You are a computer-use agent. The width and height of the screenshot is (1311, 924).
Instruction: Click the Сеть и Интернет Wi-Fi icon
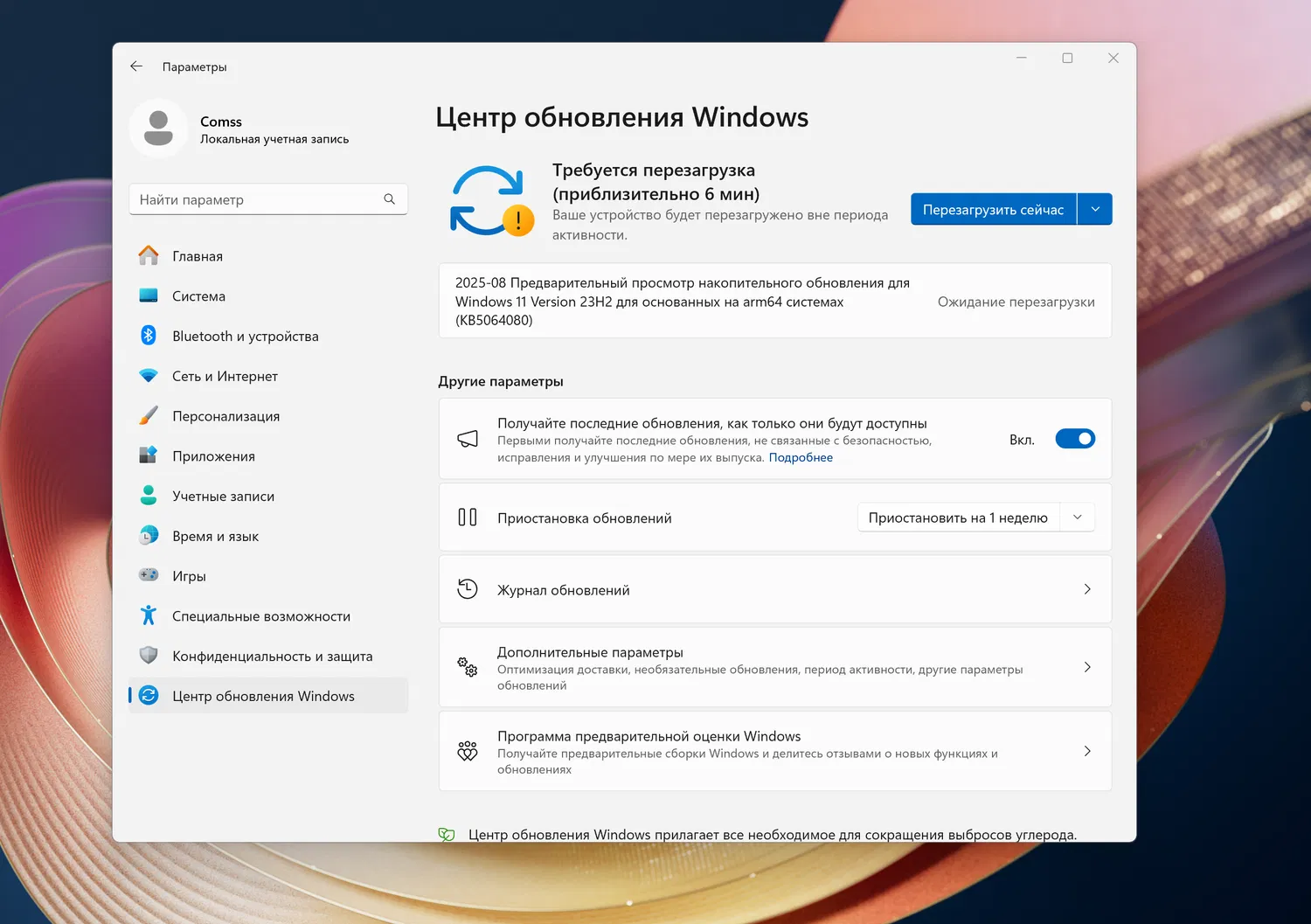point(149,376)
